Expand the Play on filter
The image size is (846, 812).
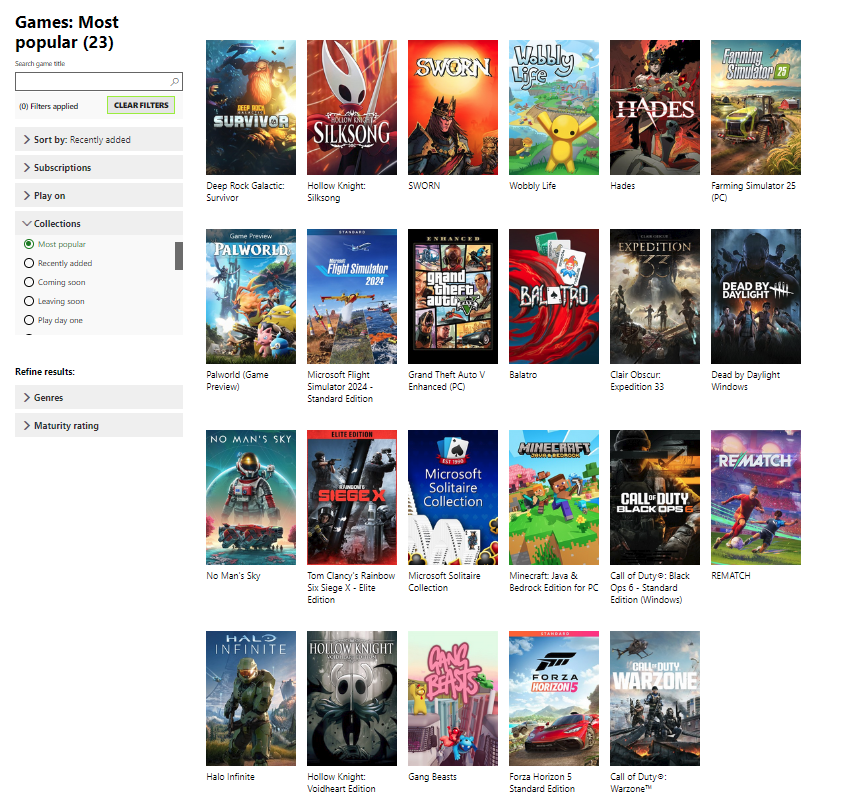tap(99, 195)
